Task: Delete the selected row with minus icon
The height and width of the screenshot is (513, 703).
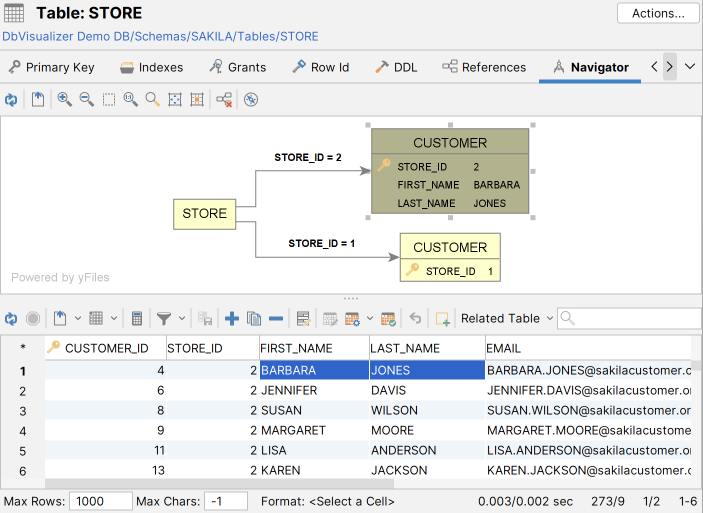Action: click(x=276, y=319)
